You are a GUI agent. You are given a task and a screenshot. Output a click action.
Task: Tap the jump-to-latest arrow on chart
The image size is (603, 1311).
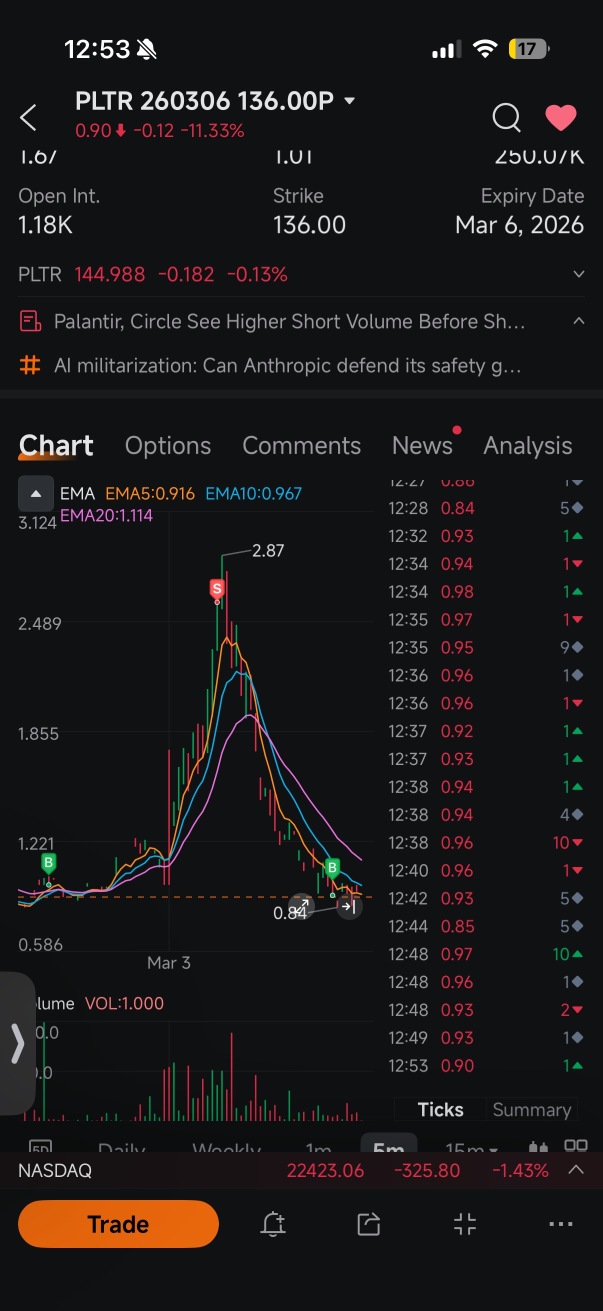[348, 906]
